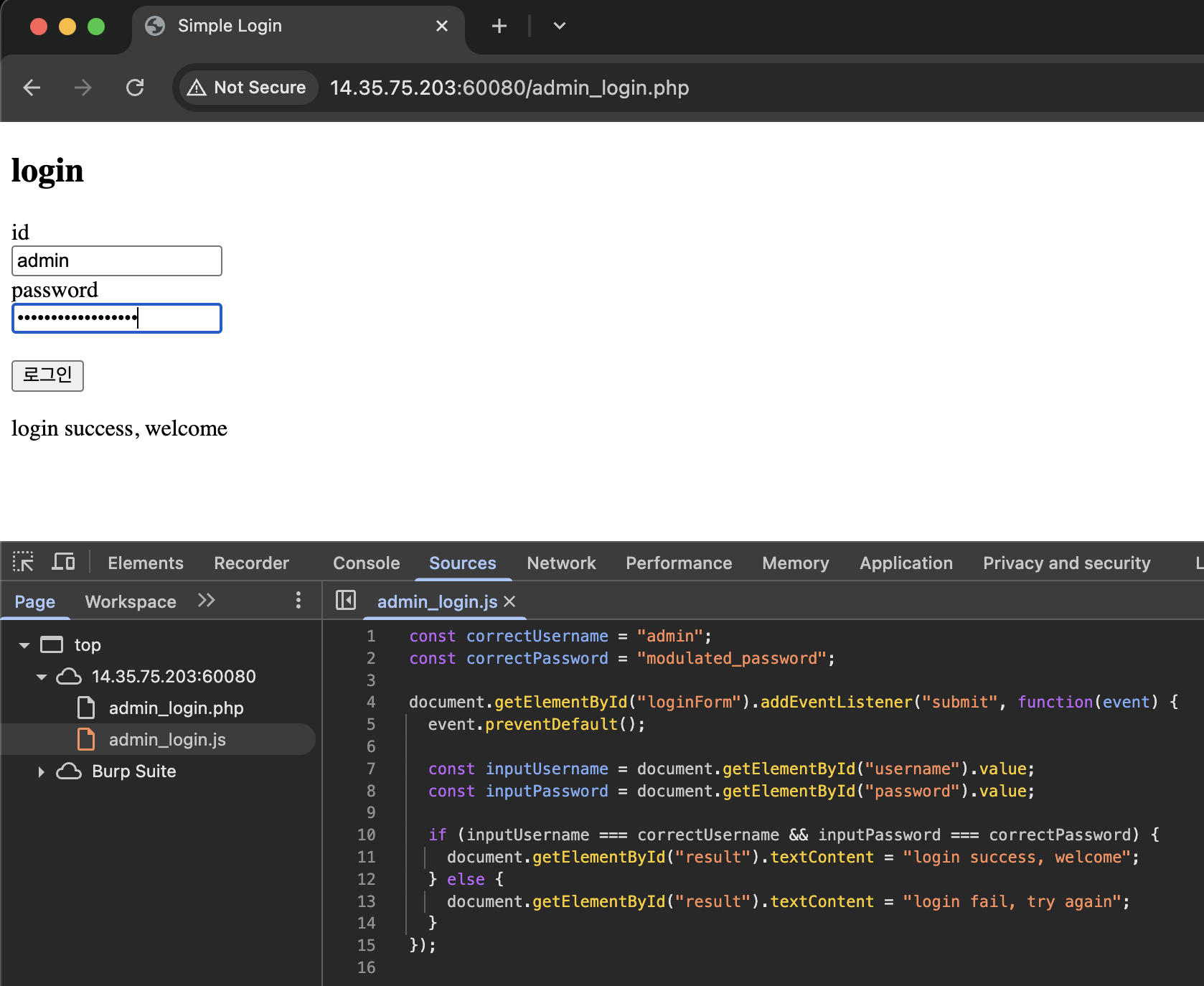The width and height of the screenshot is (1204, 986).
Task: Collapse the top frame tree node
Action: click(24, 645)
